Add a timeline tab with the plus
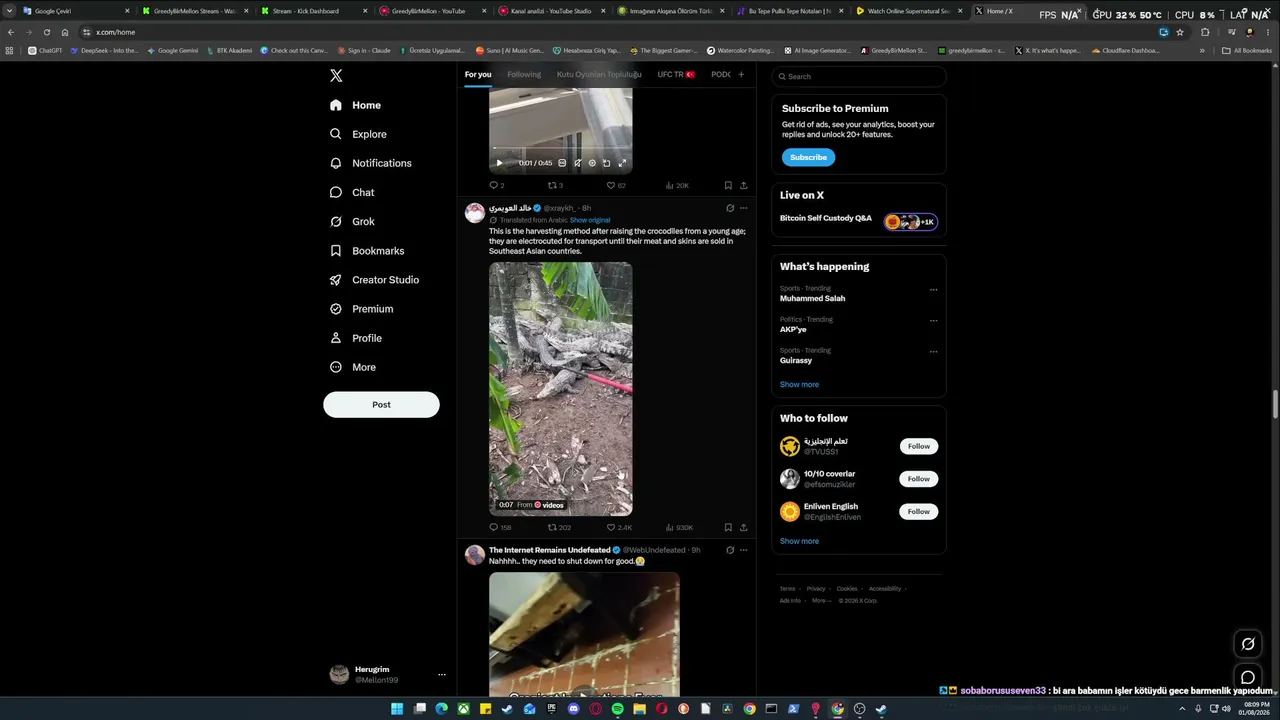 click(x=741, y=75)
